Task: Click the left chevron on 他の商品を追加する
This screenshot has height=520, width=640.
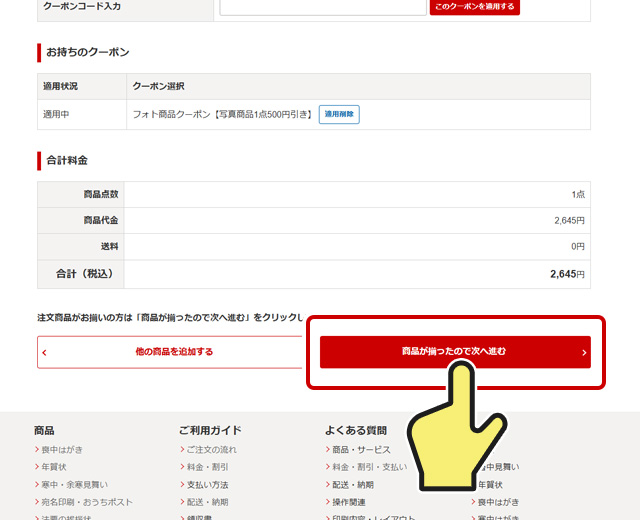Action: click(45, 353)
